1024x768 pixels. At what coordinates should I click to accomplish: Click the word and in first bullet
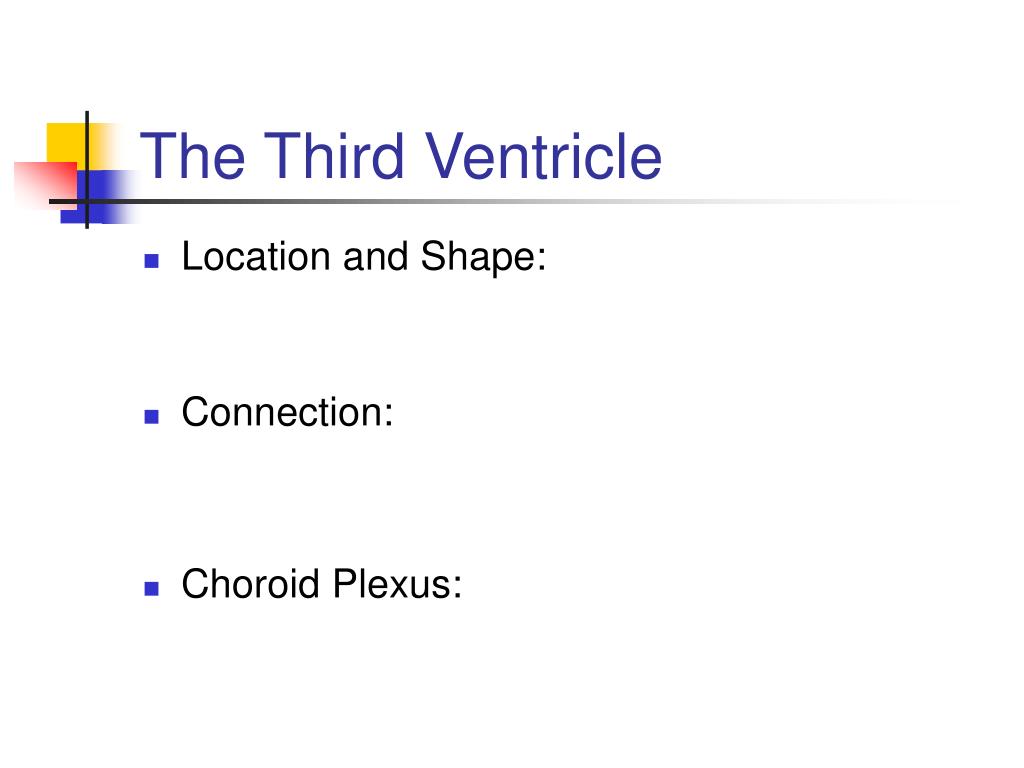point(376,256)
